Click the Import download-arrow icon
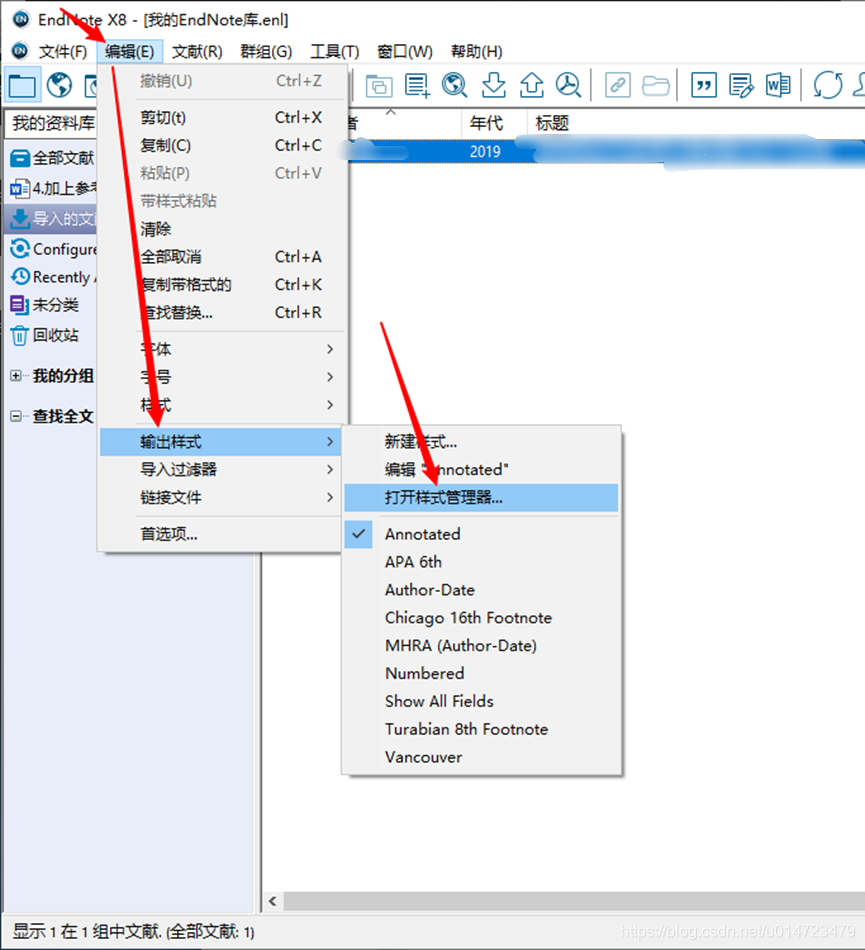The height and width of the screenshot is (950, 865). [494, 85]
